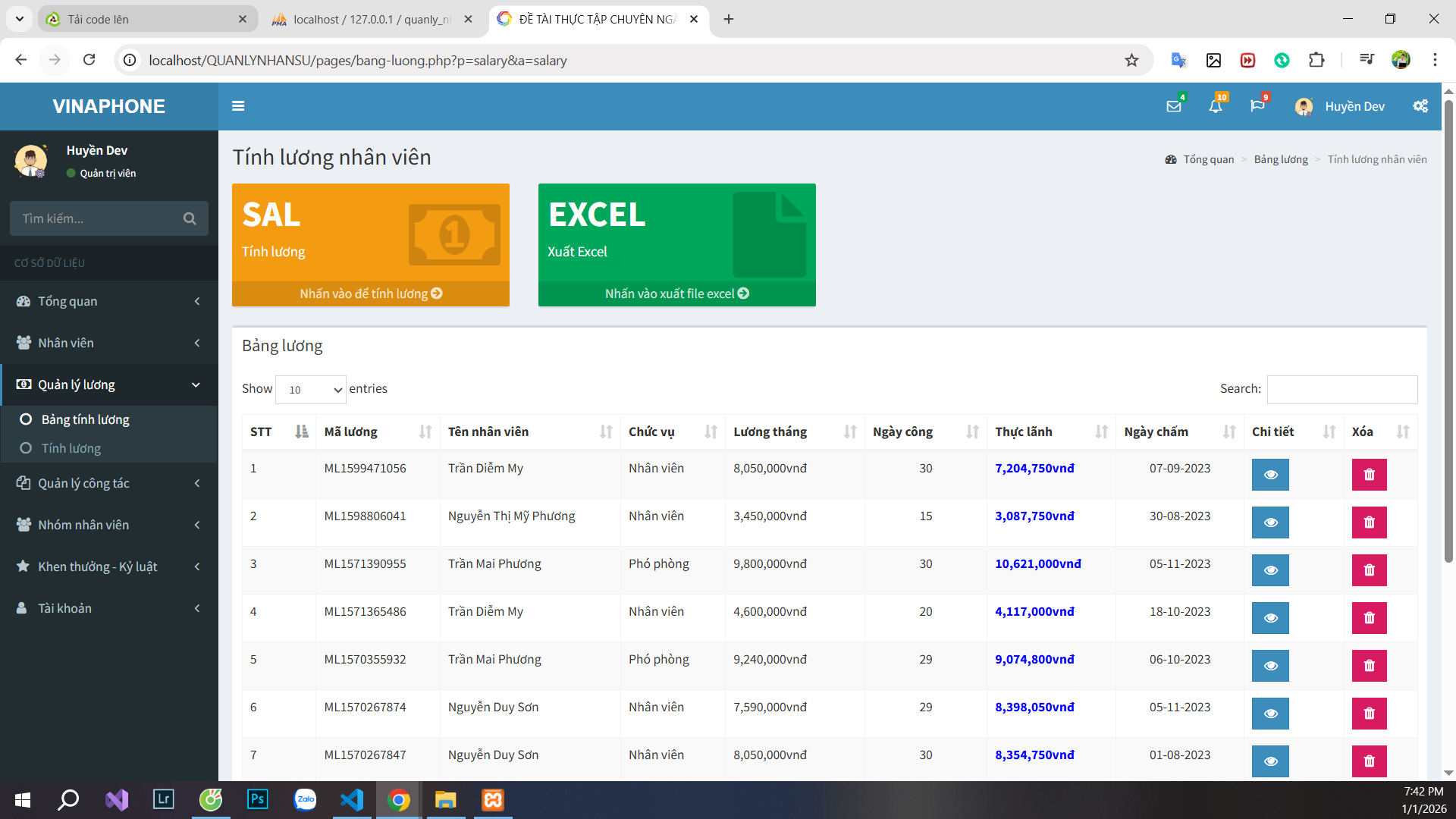The height and width of the screenshot is (819, 1456).
Task: Delete salary row ML1570267874
Action: (1369, 714)
